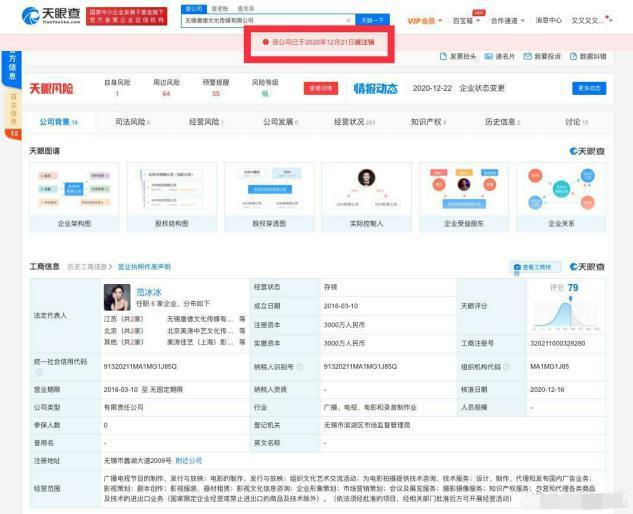Click the red 查看详情 button
This screenshot has height=514, width=633.
321,88
